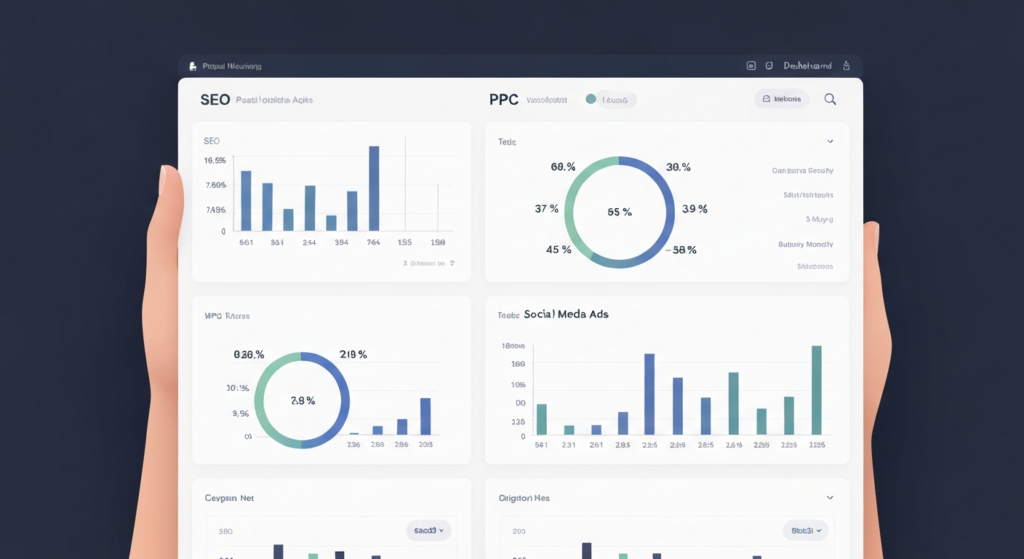Click the "30.%" label beside the PPC donut

tap(678, 167)
